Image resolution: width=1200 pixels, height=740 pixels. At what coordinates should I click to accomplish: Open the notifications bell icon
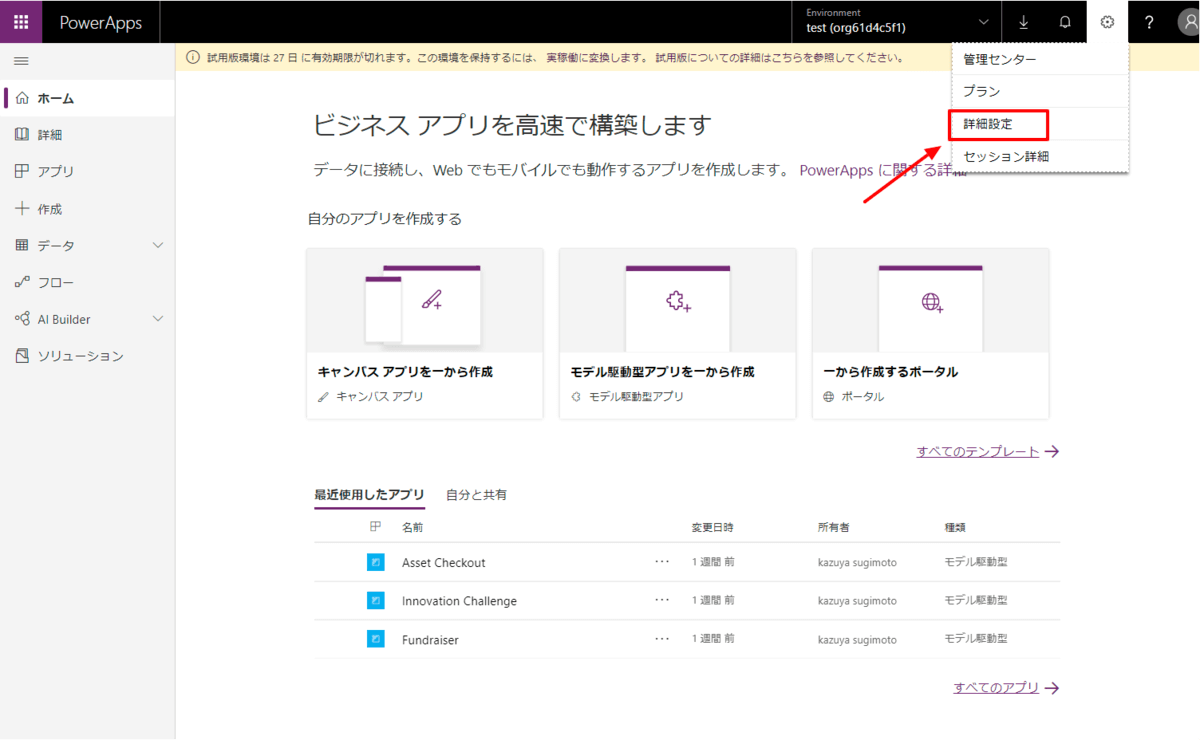[x=1065, y=22]
